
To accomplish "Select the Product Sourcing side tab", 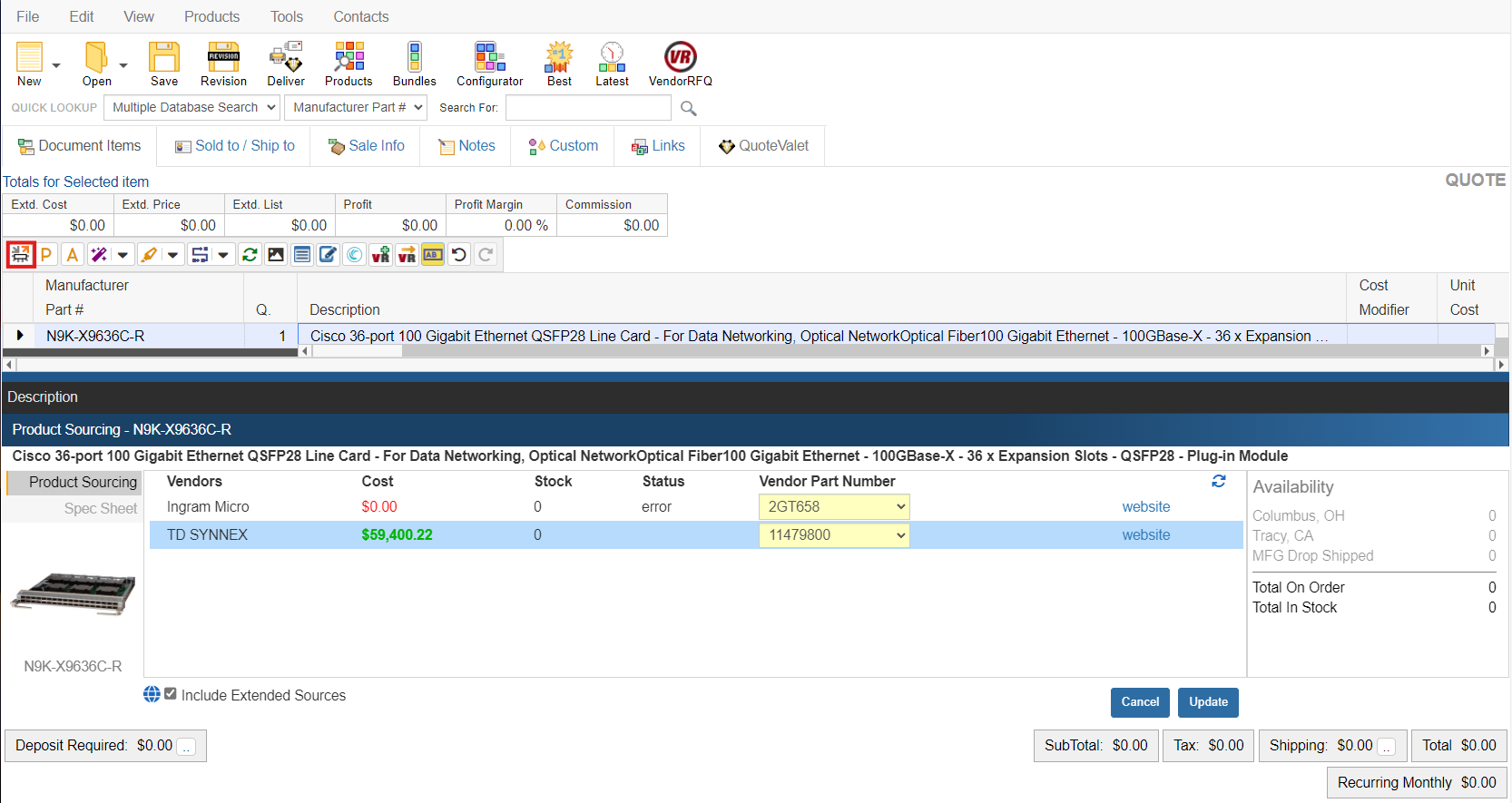I will click(73, 483).
